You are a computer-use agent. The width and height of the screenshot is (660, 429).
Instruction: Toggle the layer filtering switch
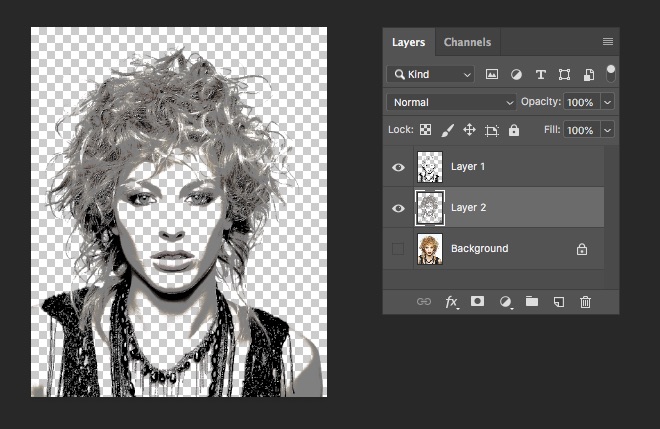pyautogui.click(x=610, y=73)
